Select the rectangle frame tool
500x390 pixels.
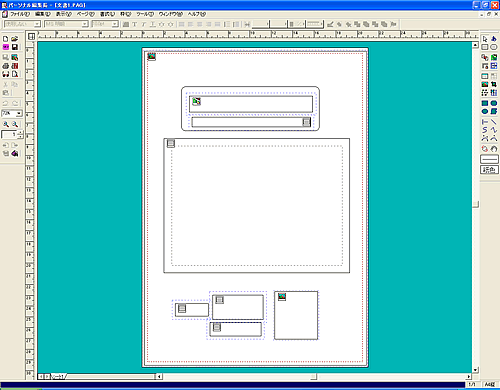click(485, 47)
